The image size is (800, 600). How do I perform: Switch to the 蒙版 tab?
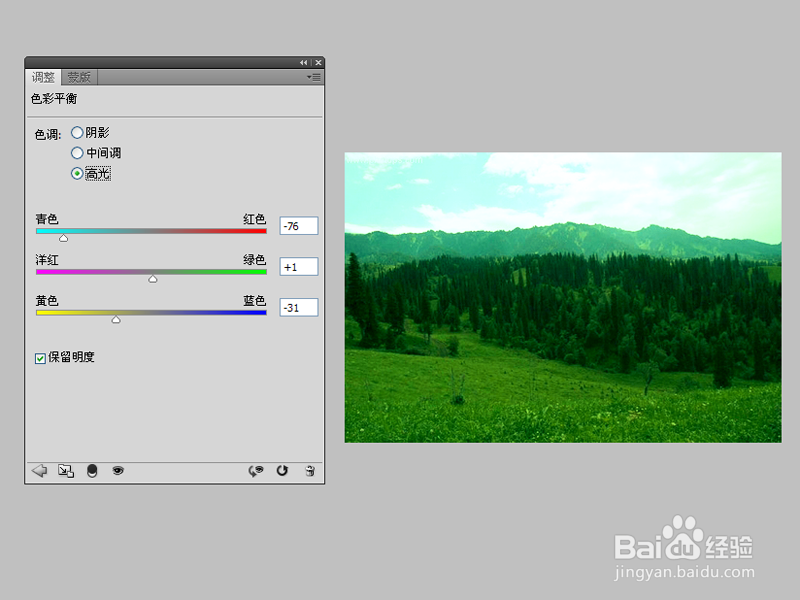tap(79, 77)
